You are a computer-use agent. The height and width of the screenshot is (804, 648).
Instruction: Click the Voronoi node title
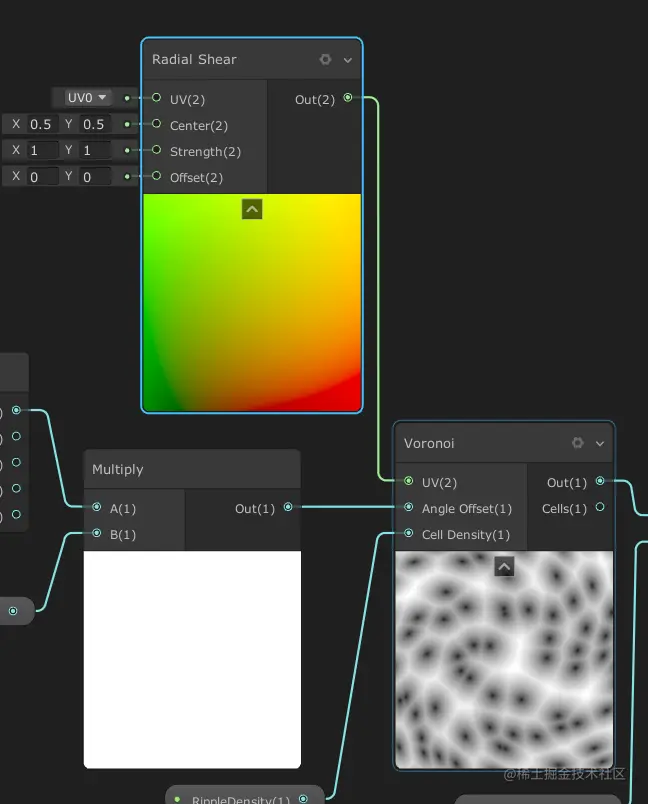click(429, 444)
